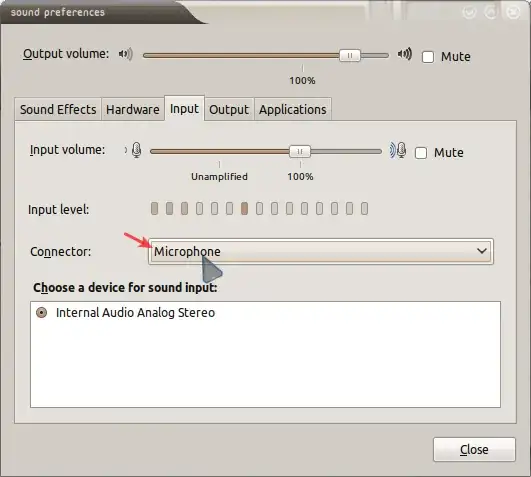Click the low output volume speaker icon
Screen dimensions: 531x477
(x=126, y=54)
